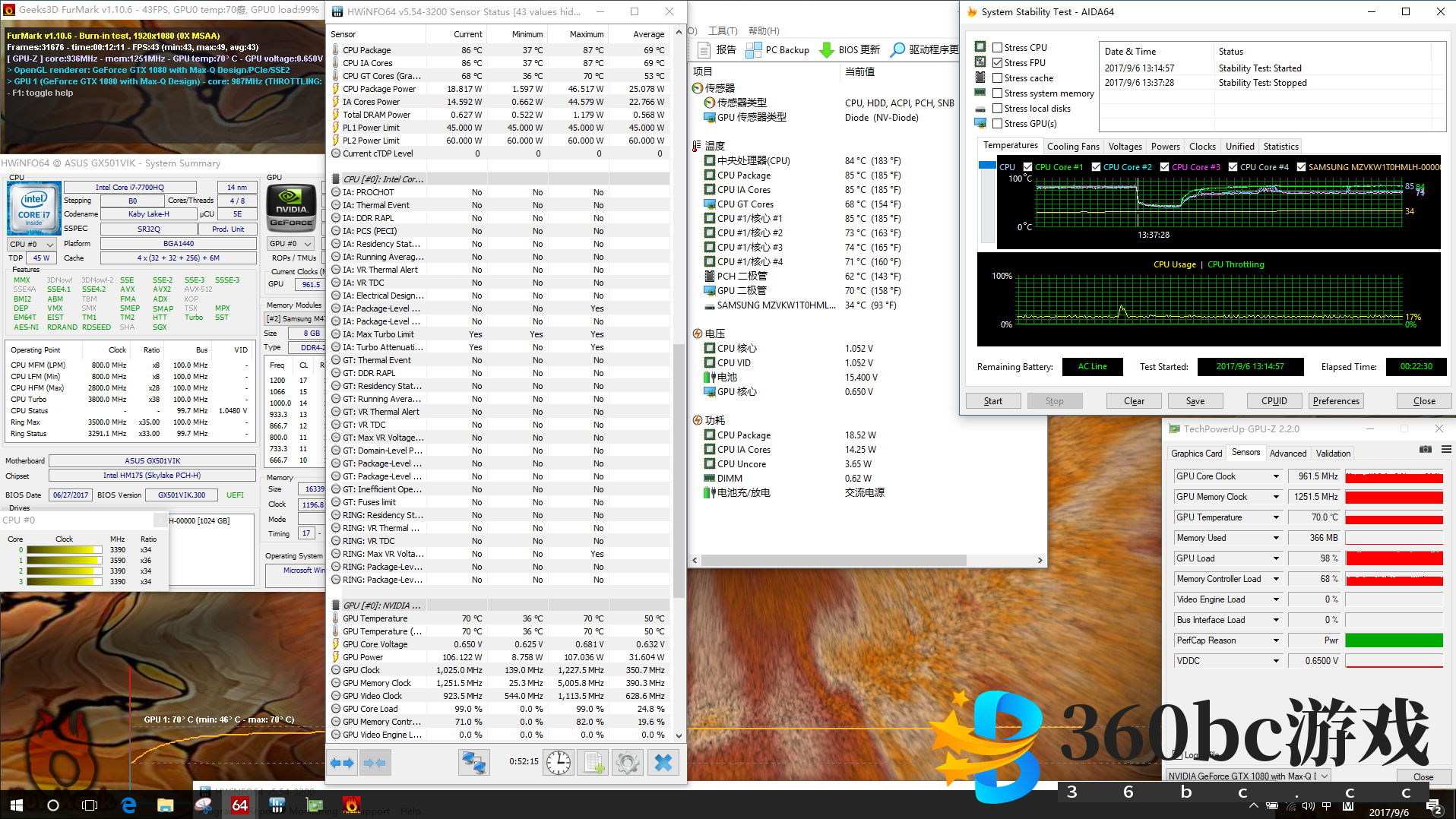This screenshot has height=819, width=1456.
Task: Click the GPU-Z screenshot camera icon
Action: click(x=1426, y=450)
